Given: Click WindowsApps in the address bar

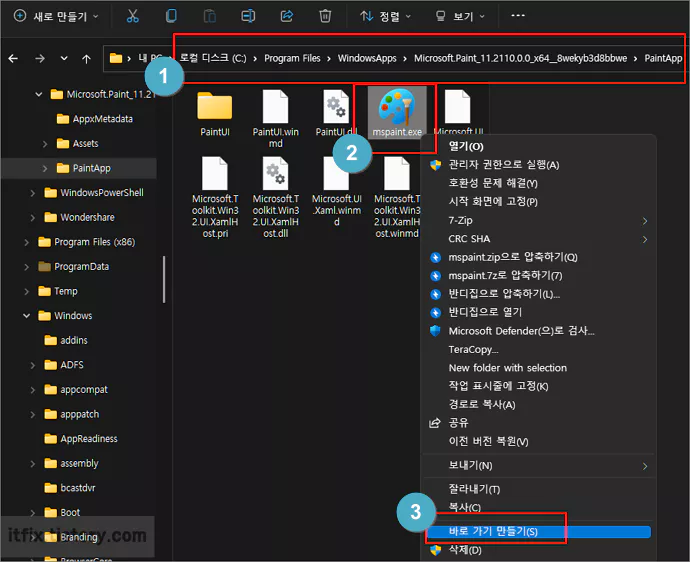Looking at the screenshot, I should pyautogui.click(x=367, y=58).
